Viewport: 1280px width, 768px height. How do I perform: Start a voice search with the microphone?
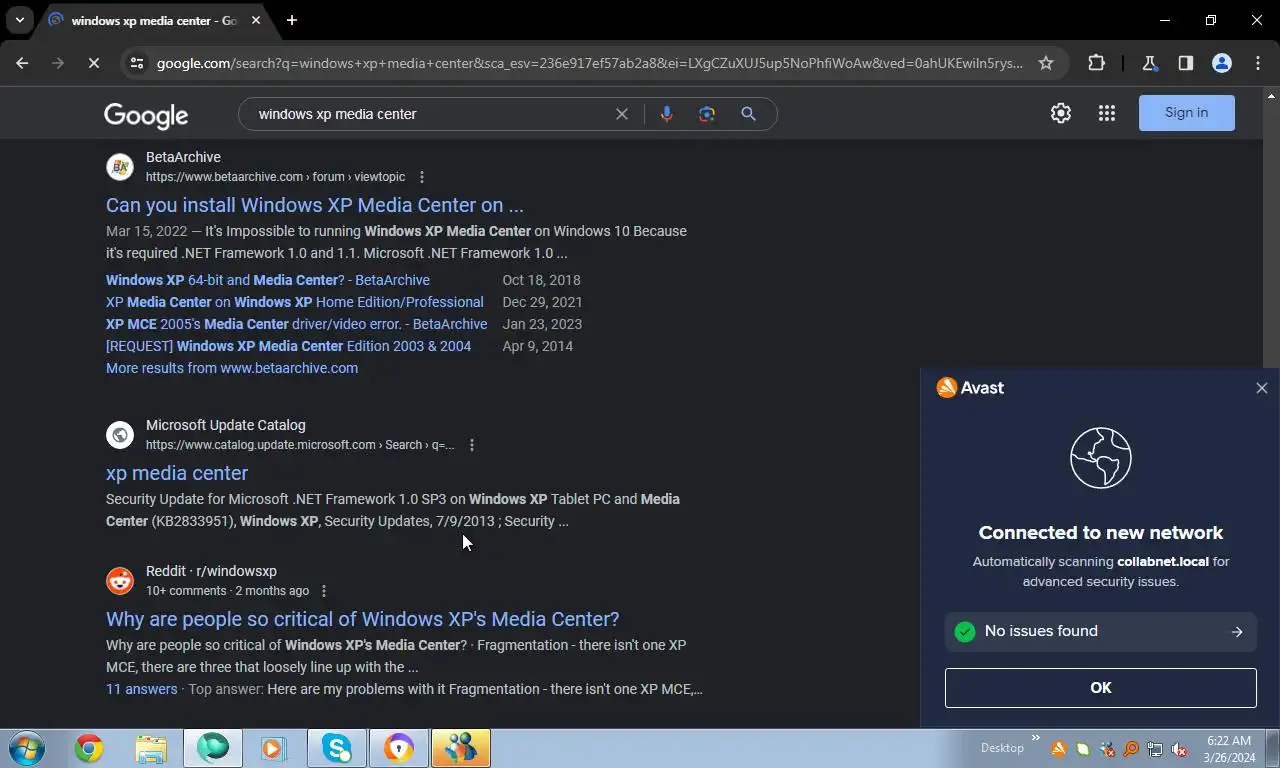(667, 114)
